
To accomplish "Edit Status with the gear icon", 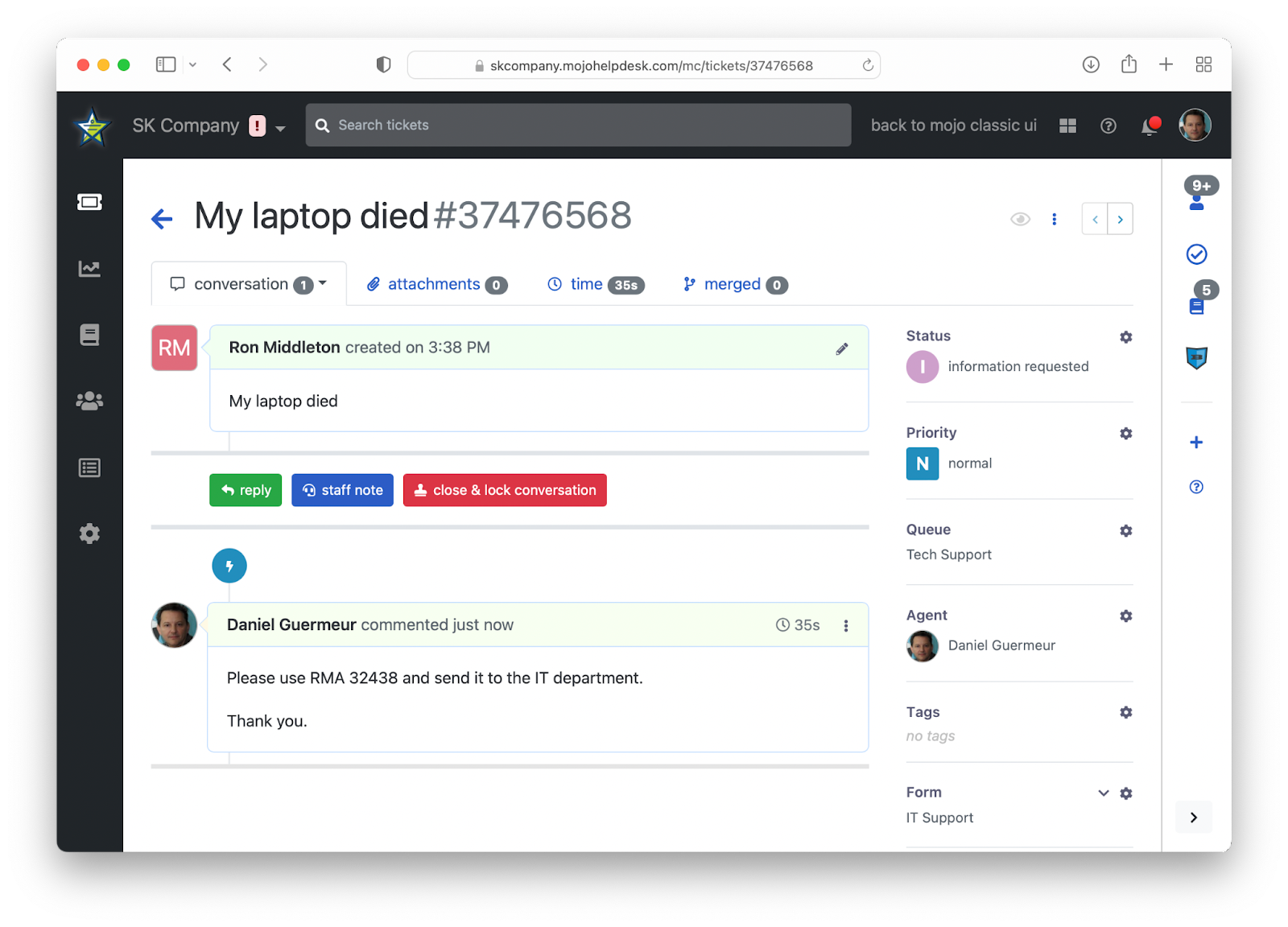I will pyautogui.click(x=1126, y=337).
